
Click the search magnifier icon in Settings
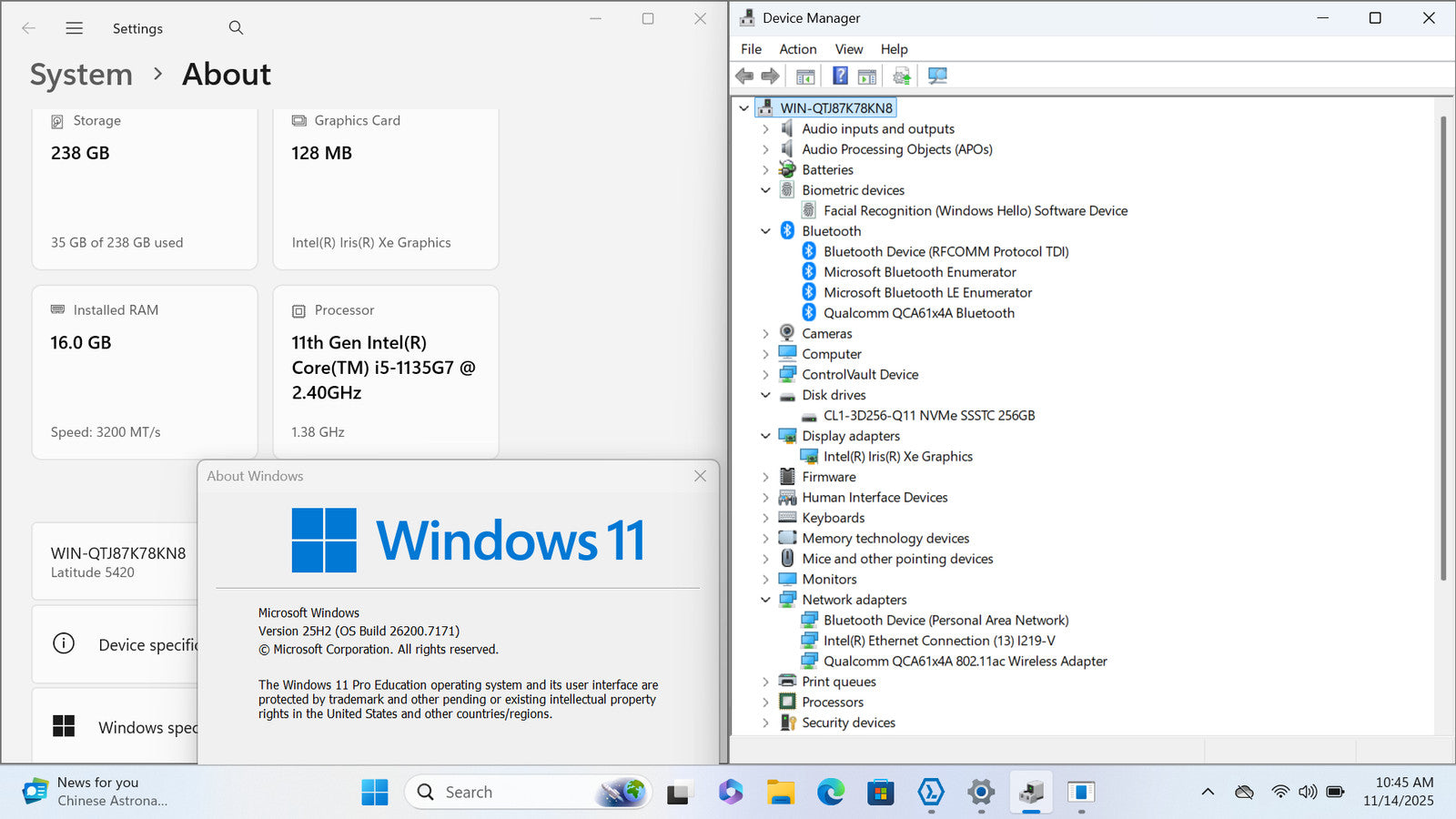pyautogui.click(x=236, y=28)
